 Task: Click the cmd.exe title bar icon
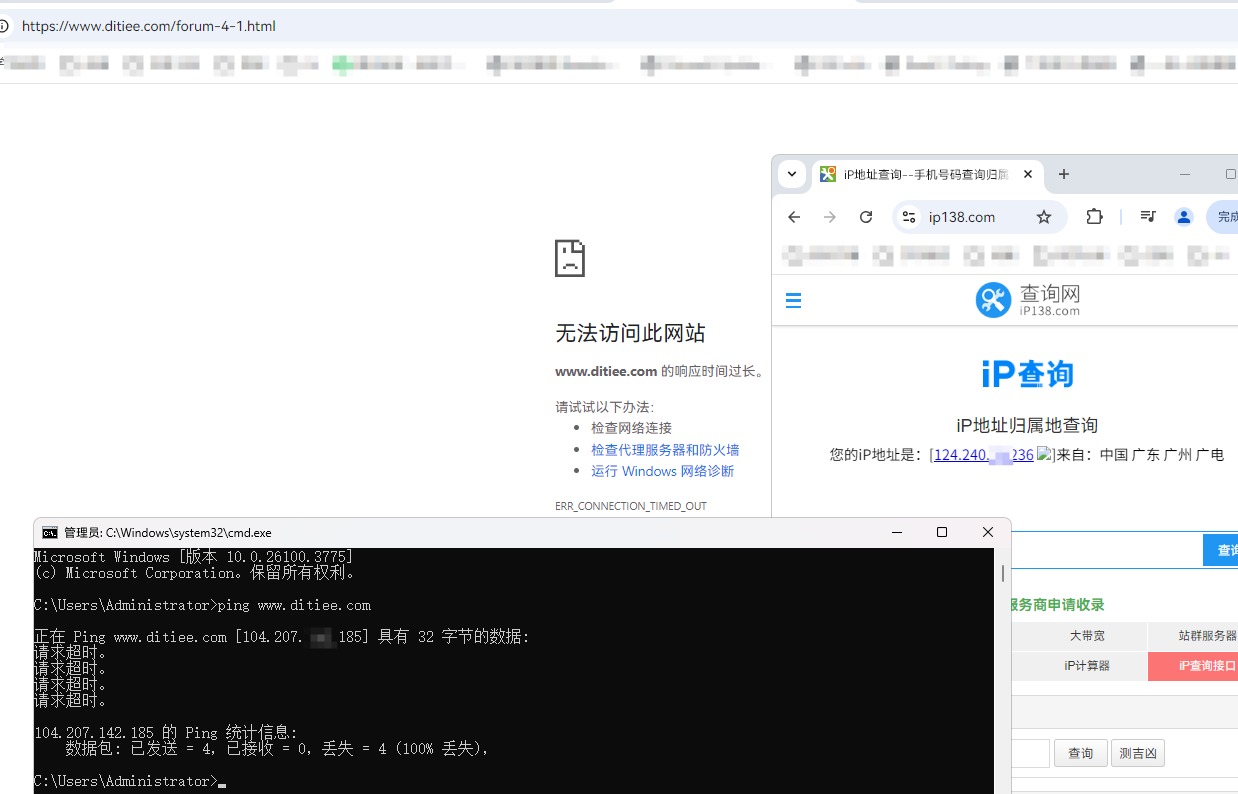pyautogui.click(x=51, y=531)
